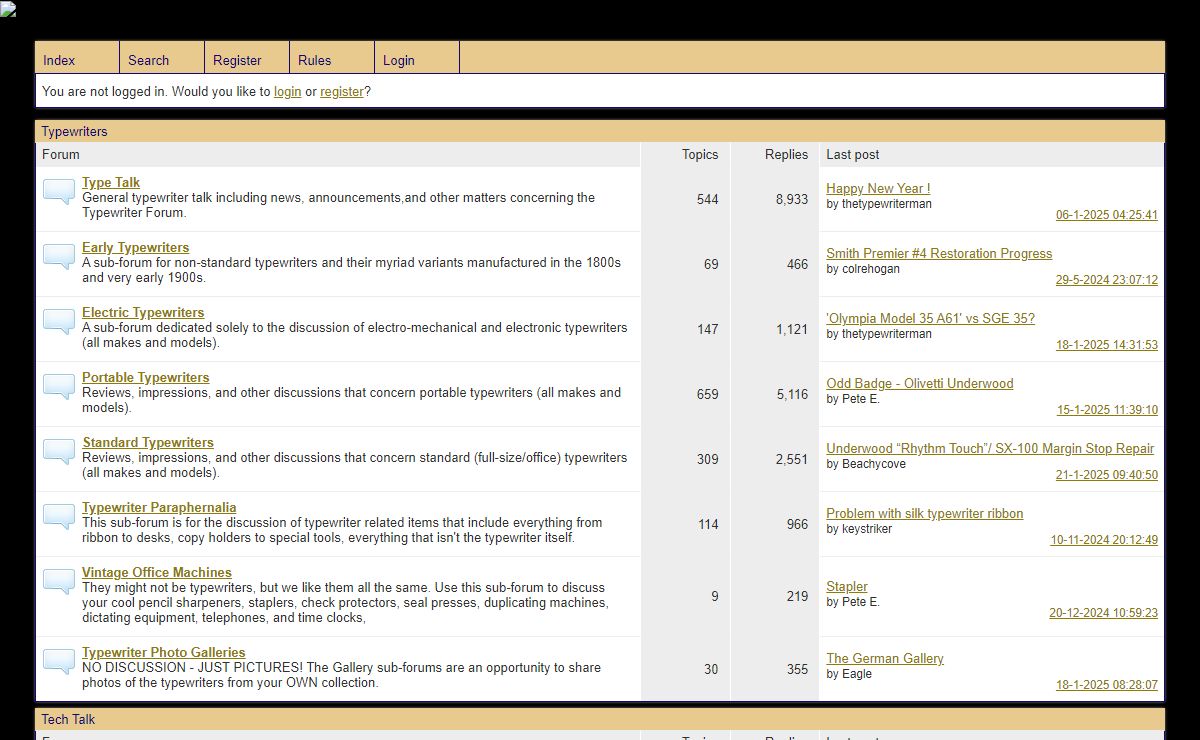Open "'Olympia Model 35 A61' vs SGE 35?" post
Screen dimensions: 1200x740
tap(930, 318)
